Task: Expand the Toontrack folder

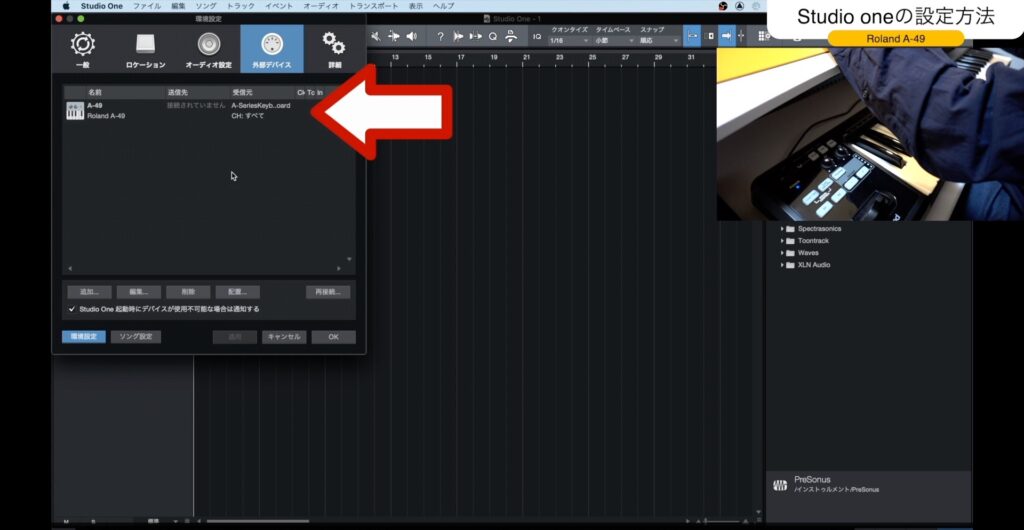Action: pyautogui.click(x=782, y=241)
